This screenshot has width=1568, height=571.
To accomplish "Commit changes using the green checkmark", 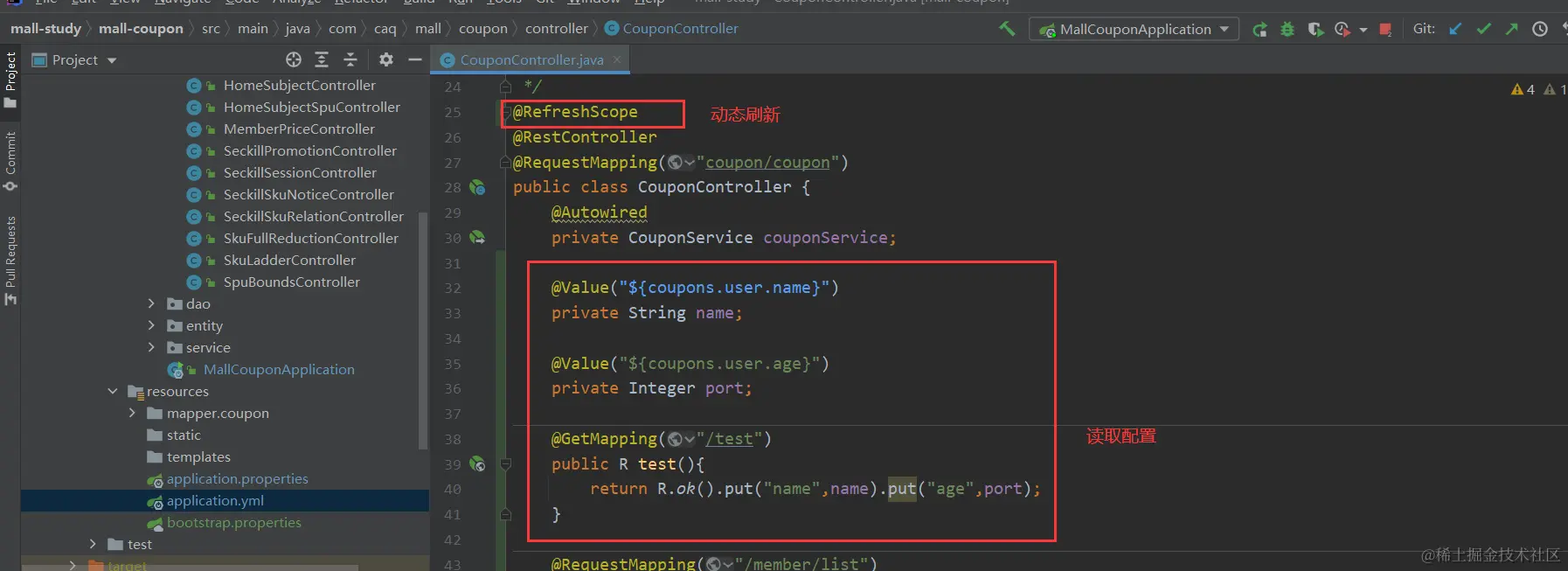I will (1483, 29).
